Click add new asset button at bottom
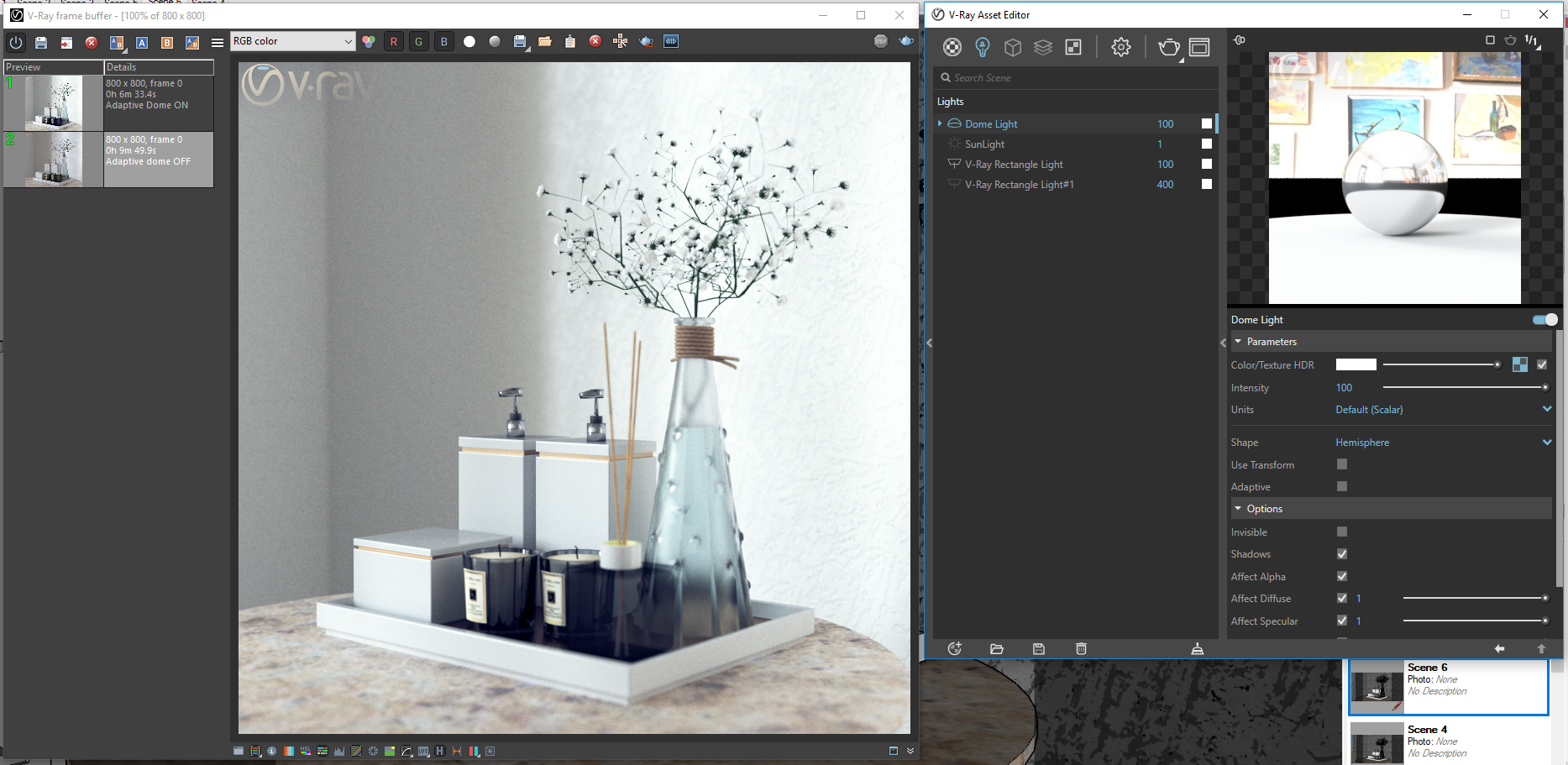1568x765 pixels. coord(954,648)
